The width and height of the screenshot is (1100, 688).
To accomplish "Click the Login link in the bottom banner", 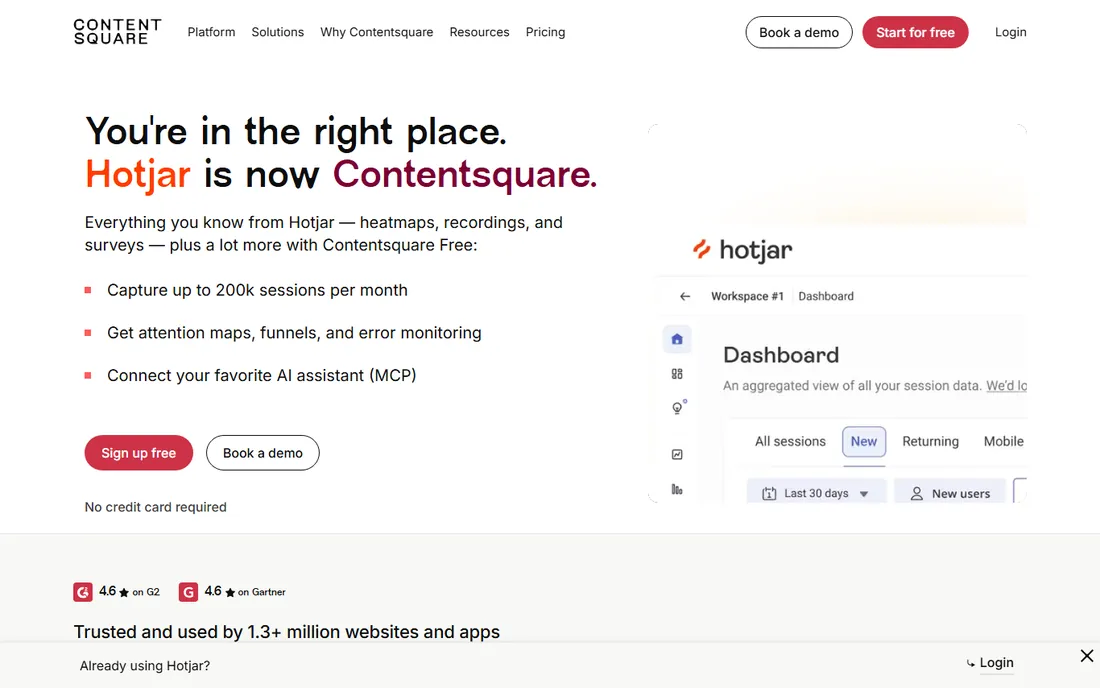I will click(x=996, y=663).
